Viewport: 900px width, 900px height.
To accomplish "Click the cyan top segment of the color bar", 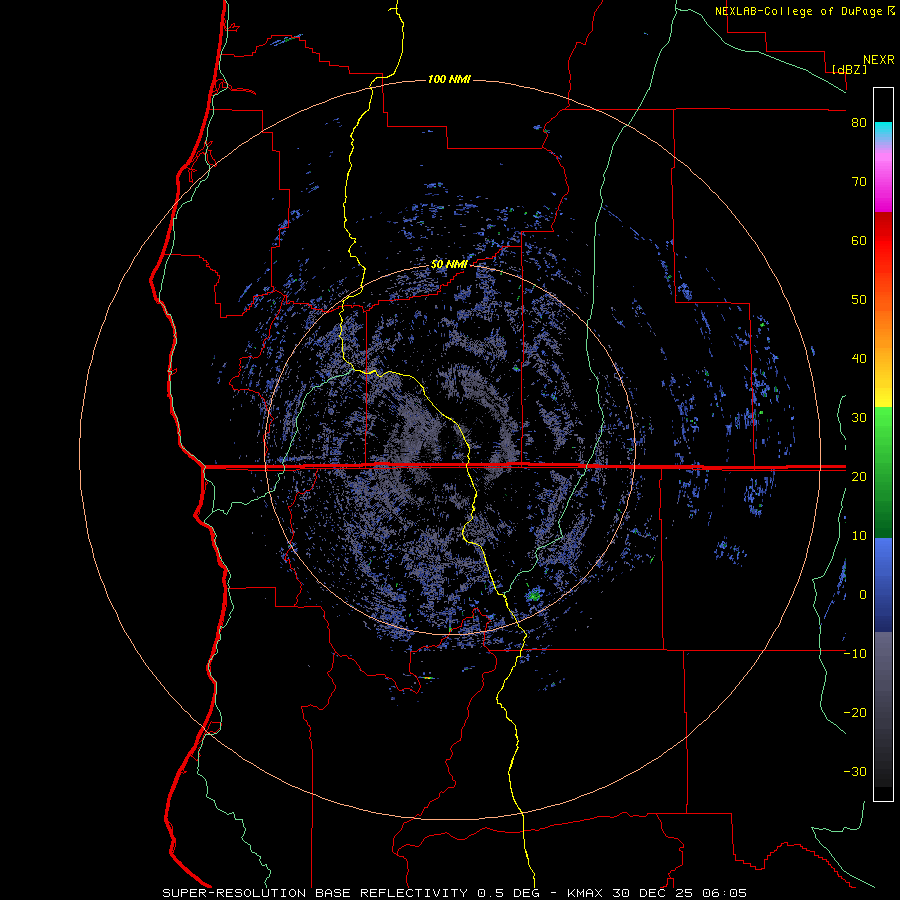I will coord(883,132).
